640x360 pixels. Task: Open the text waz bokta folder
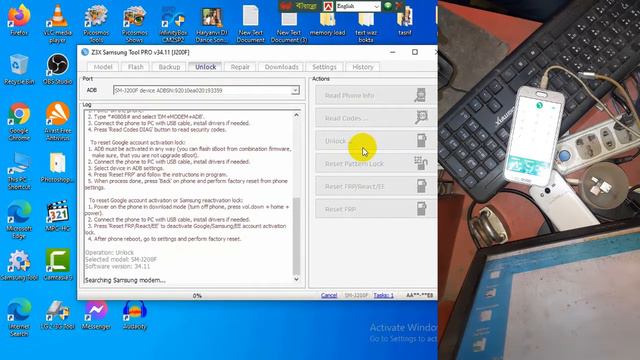point(366,26)
